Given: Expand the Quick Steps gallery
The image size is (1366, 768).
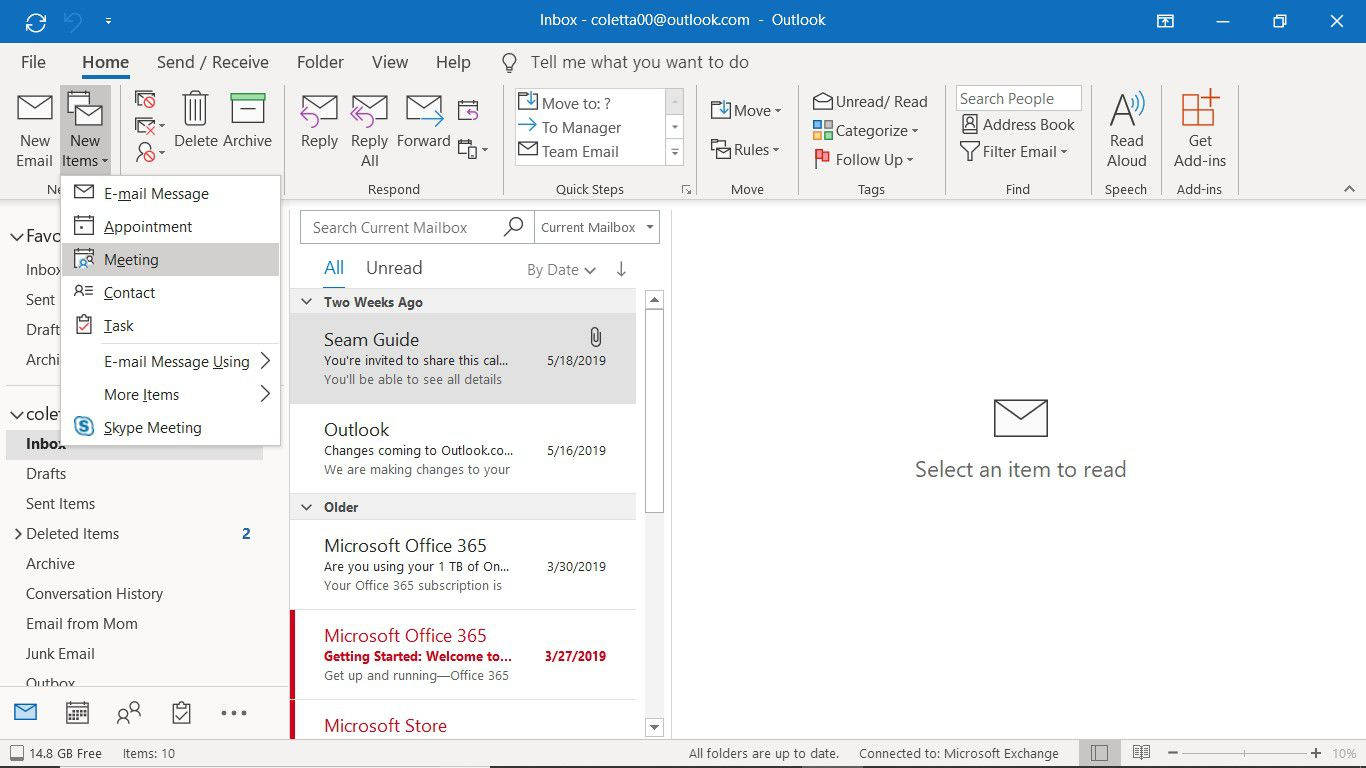Looking at the screenshot, I should pos(675,152).
